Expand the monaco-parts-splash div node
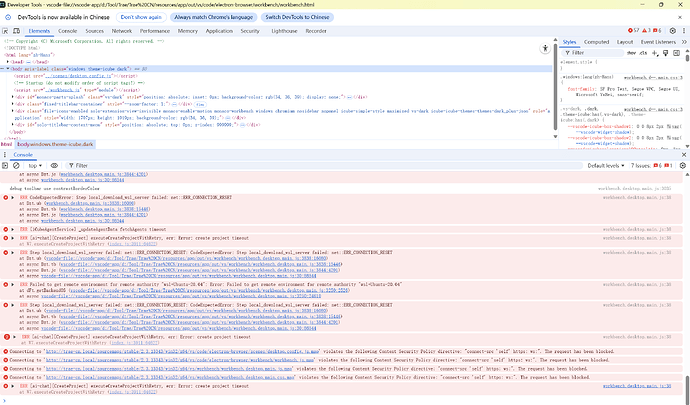Image resolution: width=690 pixels, height=405 pixels. 13,97
